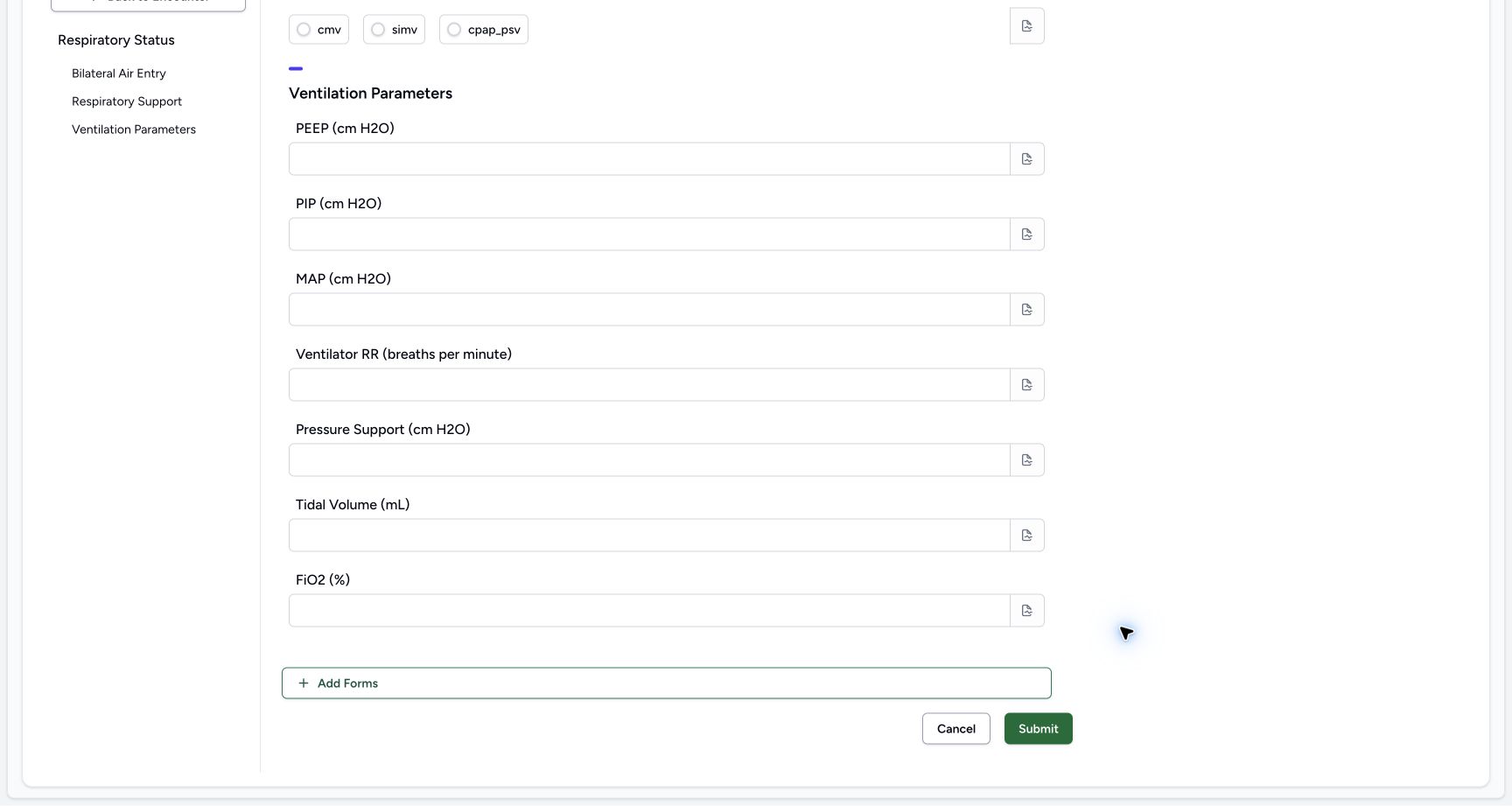Click the note icon beside Pressure Support field
1512x806 pixels.
1027,460
